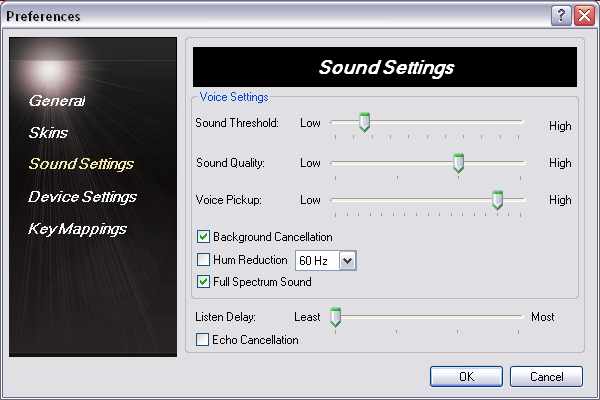The width and height of the screenshot is (600, 400).
Task: Click the Sound Threshold slider handle
Action: tap(365, 123)
